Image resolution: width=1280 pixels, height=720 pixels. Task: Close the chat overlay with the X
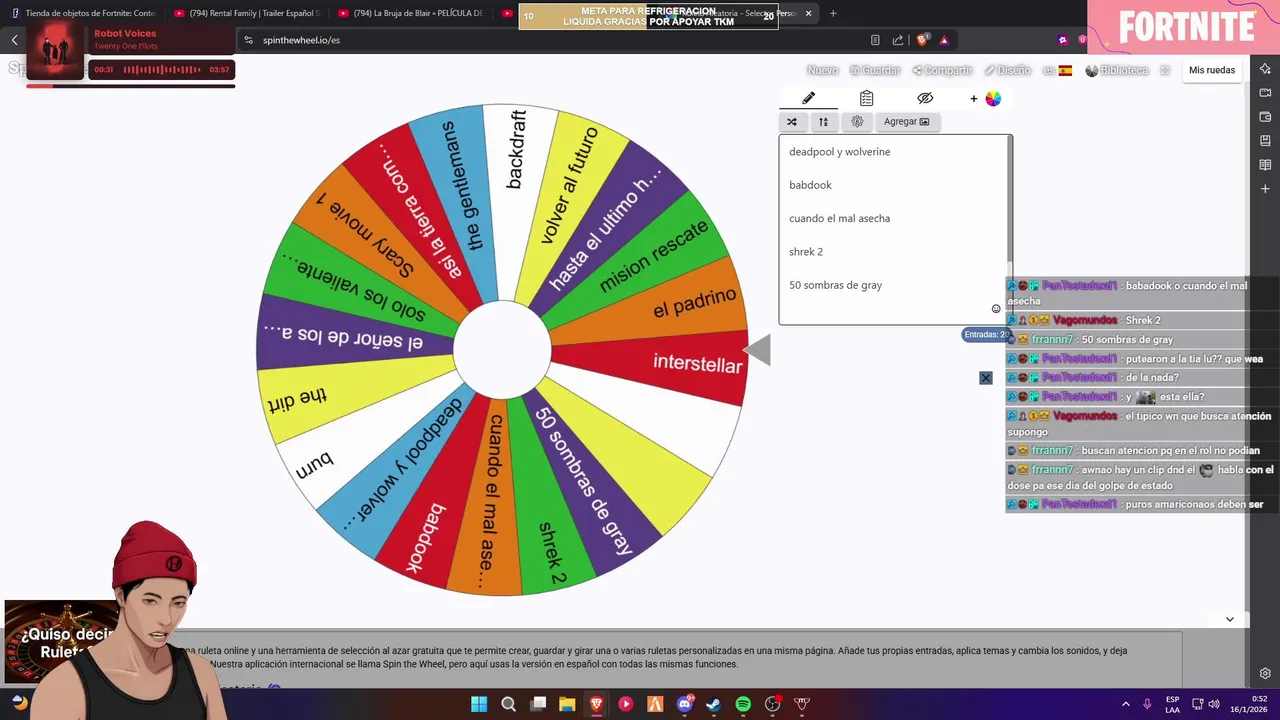pyautogui.click(x=986, y=378)
